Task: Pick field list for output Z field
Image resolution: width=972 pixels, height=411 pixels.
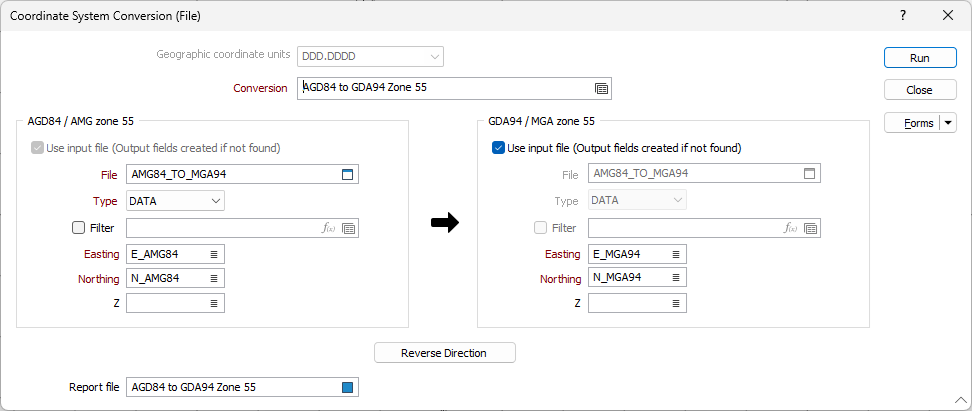Action: pos(676,303)
